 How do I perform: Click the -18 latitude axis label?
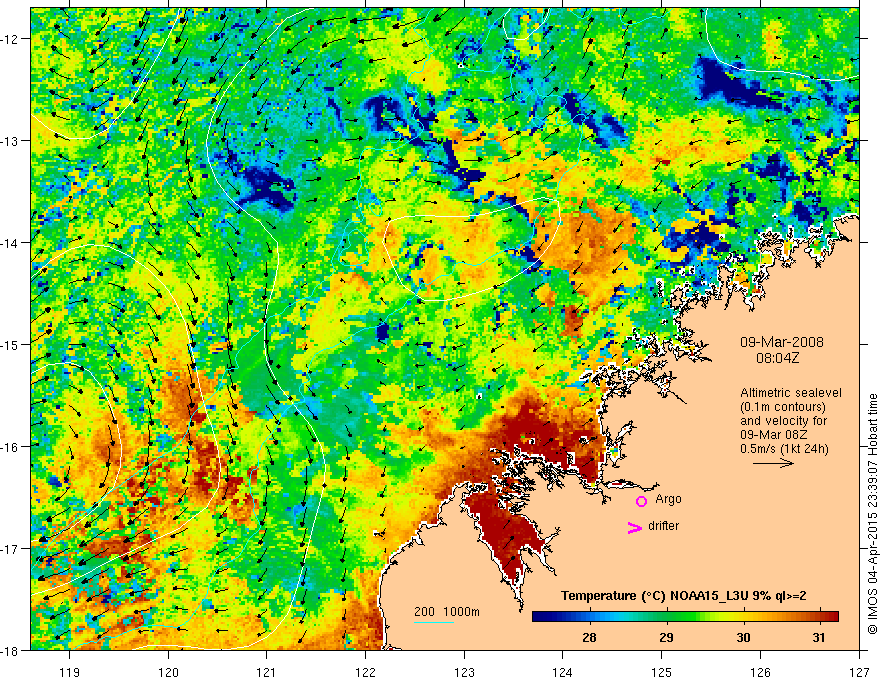(10, 651)
